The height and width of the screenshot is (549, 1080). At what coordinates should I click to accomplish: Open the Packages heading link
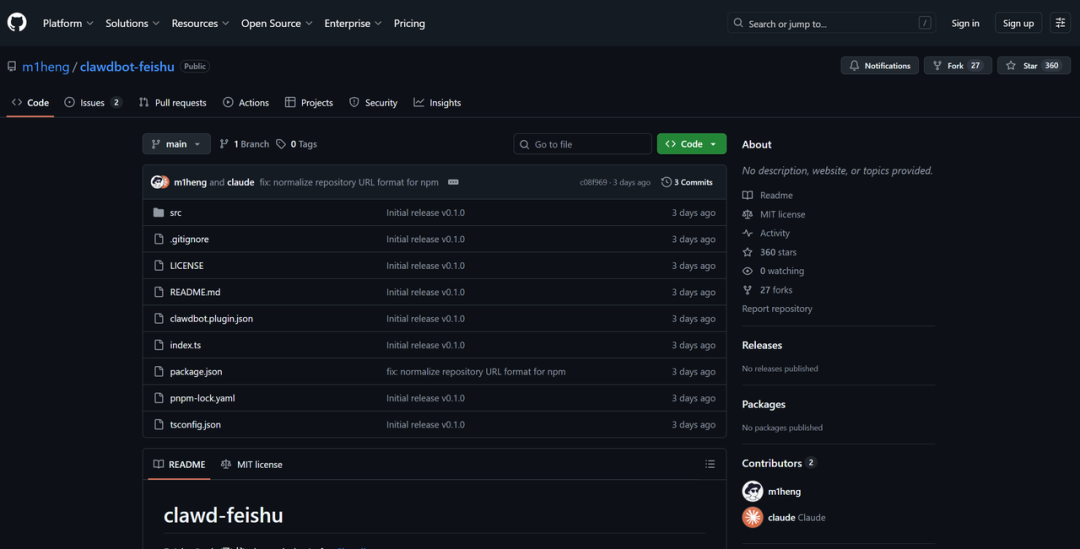pos(763,404)
